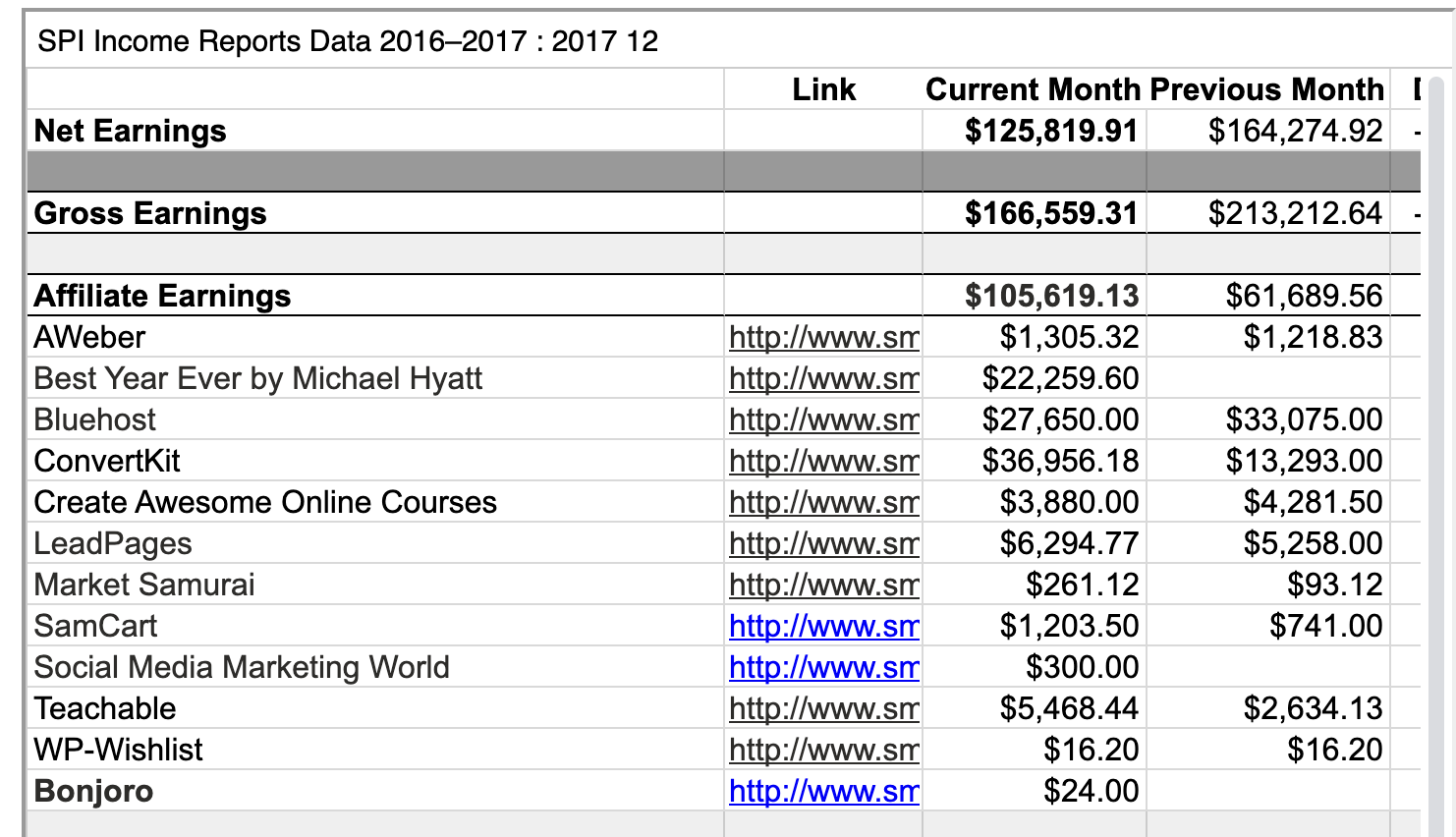Select Best Year Ever by Michael Hyatt label
The height and width of the screenshot is (837, 1456).
(258, 378)
